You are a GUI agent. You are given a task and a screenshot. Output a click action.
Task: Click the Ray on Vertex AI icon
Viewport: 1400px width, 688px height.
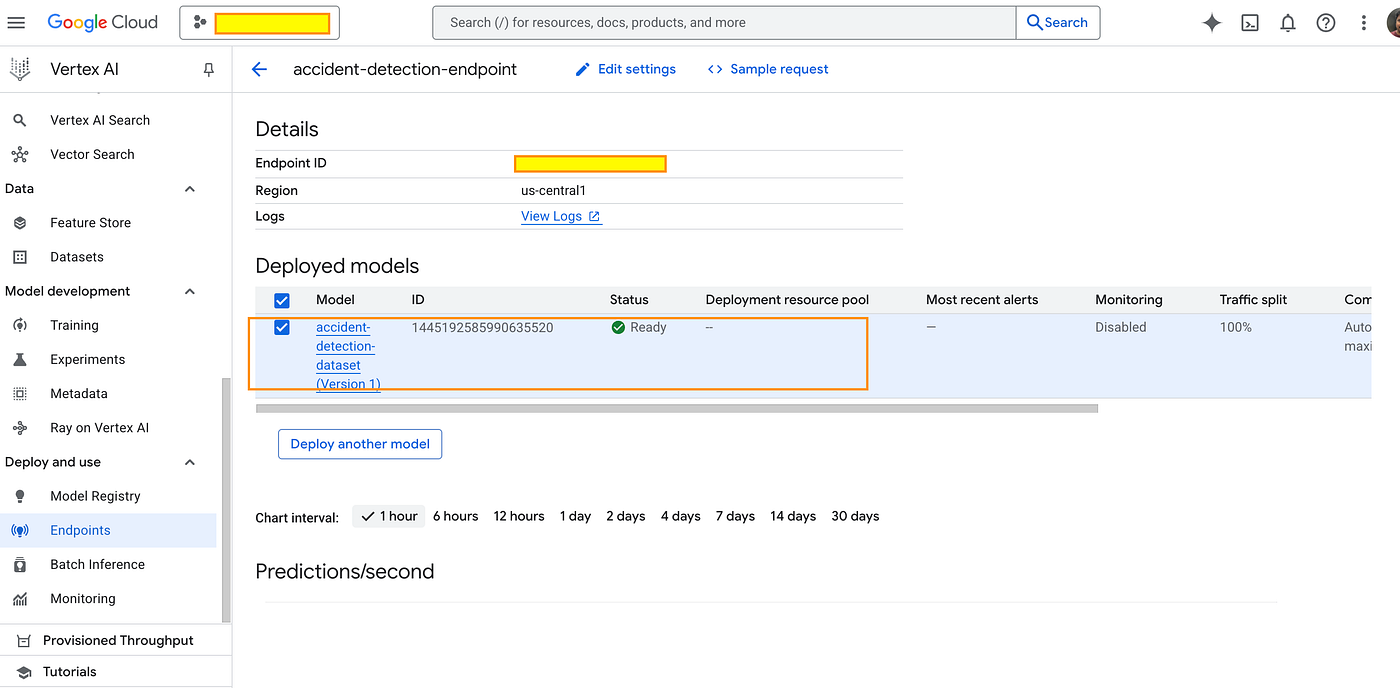[19, 427]
